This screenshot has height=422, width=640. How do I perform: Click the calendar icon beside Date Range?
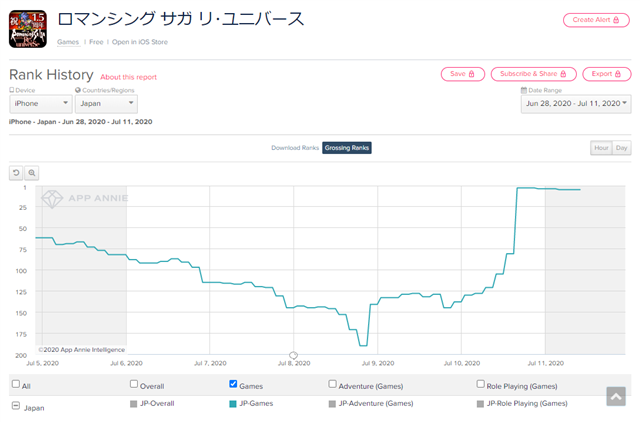(x=524, y=90)
